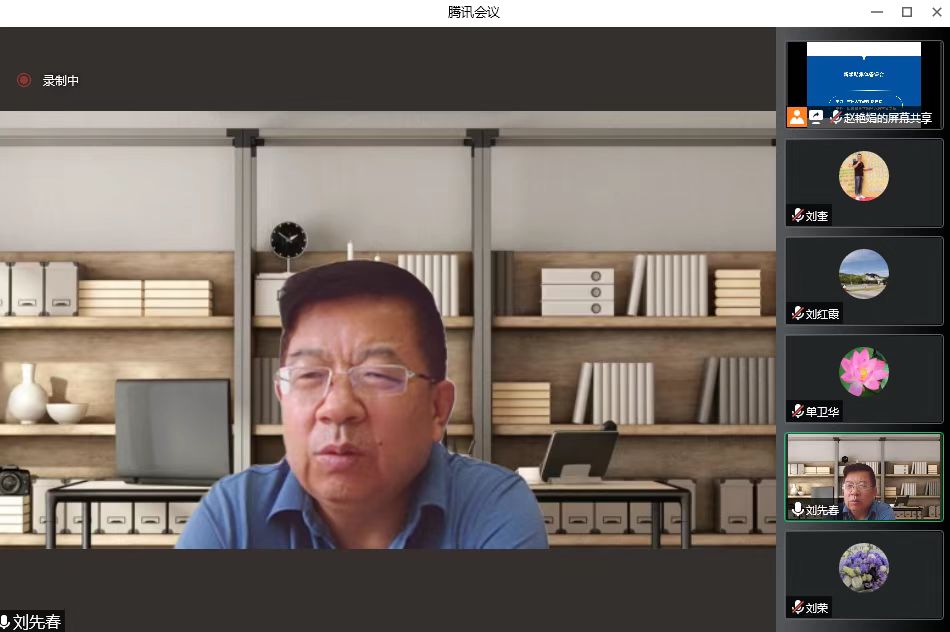Maximize the 腾讯会议 window
The image size is (950, 632).
(x=907, y=12)
